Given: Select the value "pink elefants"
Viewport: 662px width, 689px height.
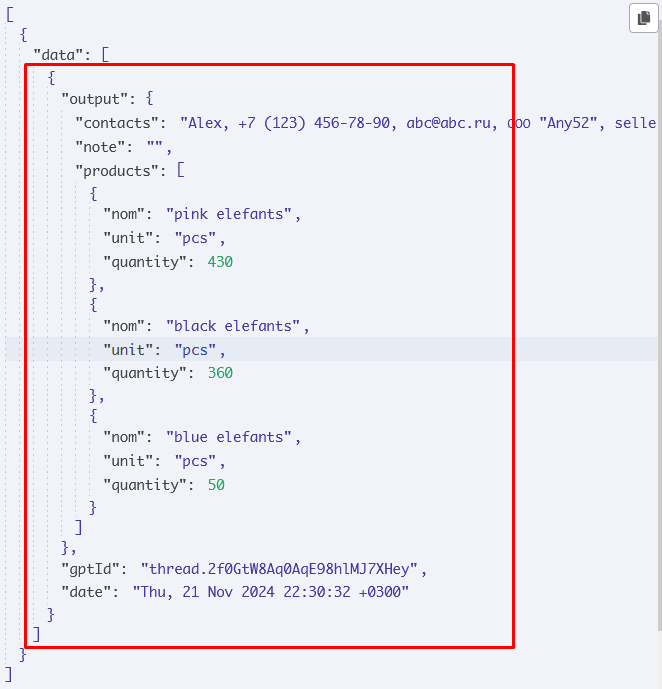Looking at the screenshot, I should [229, 214].
